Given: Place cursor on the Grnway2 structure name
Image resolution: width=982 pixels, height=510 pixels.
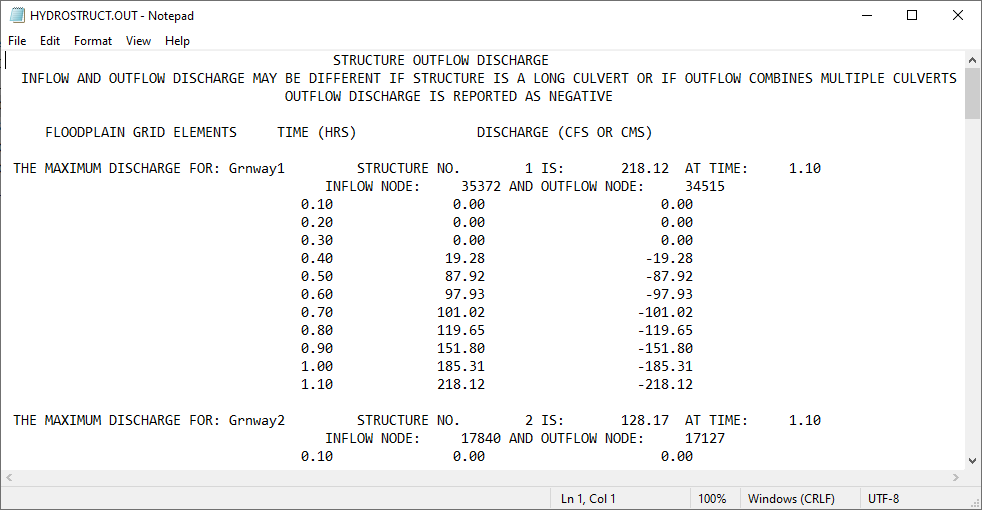Looking at the screenshot, I should pyautogui.click(x=256, y=421).
